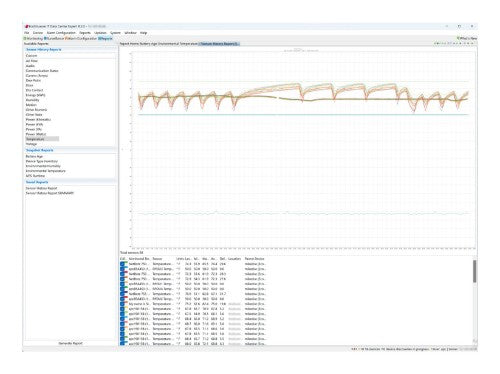This screenshot has width=500, height=374.
Task: Open the saved Sensor History Report
Action: [x=41, y=188]
